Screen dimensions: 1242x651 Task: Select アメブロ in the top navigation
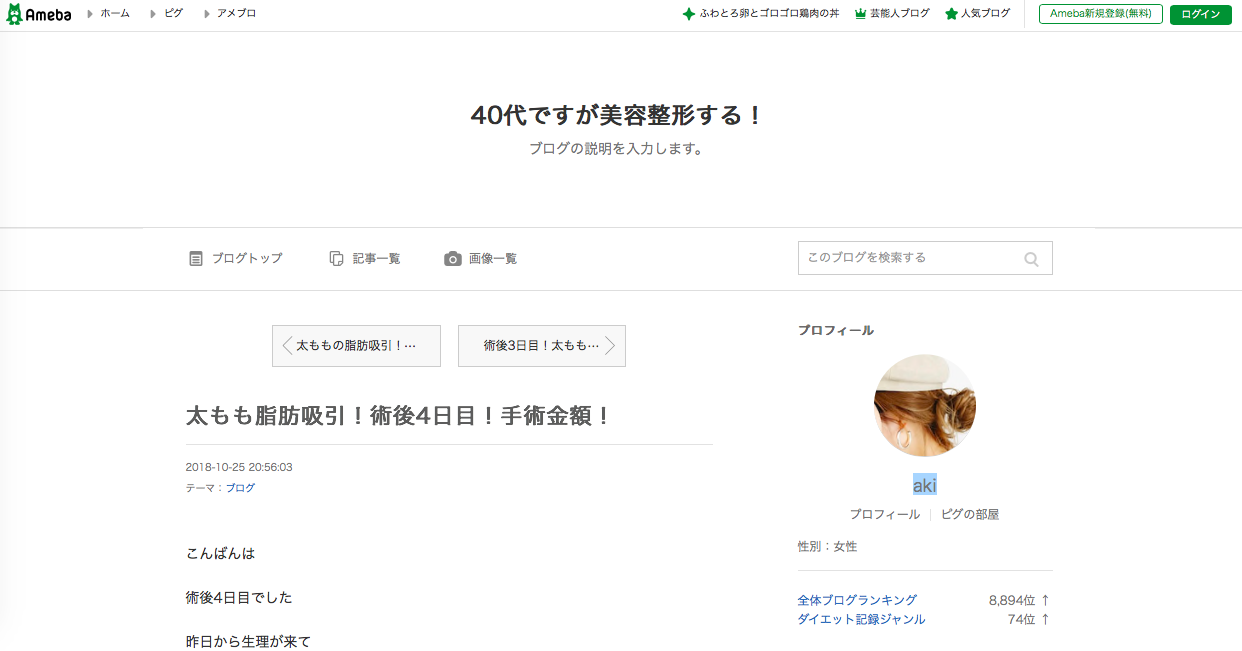238,14
